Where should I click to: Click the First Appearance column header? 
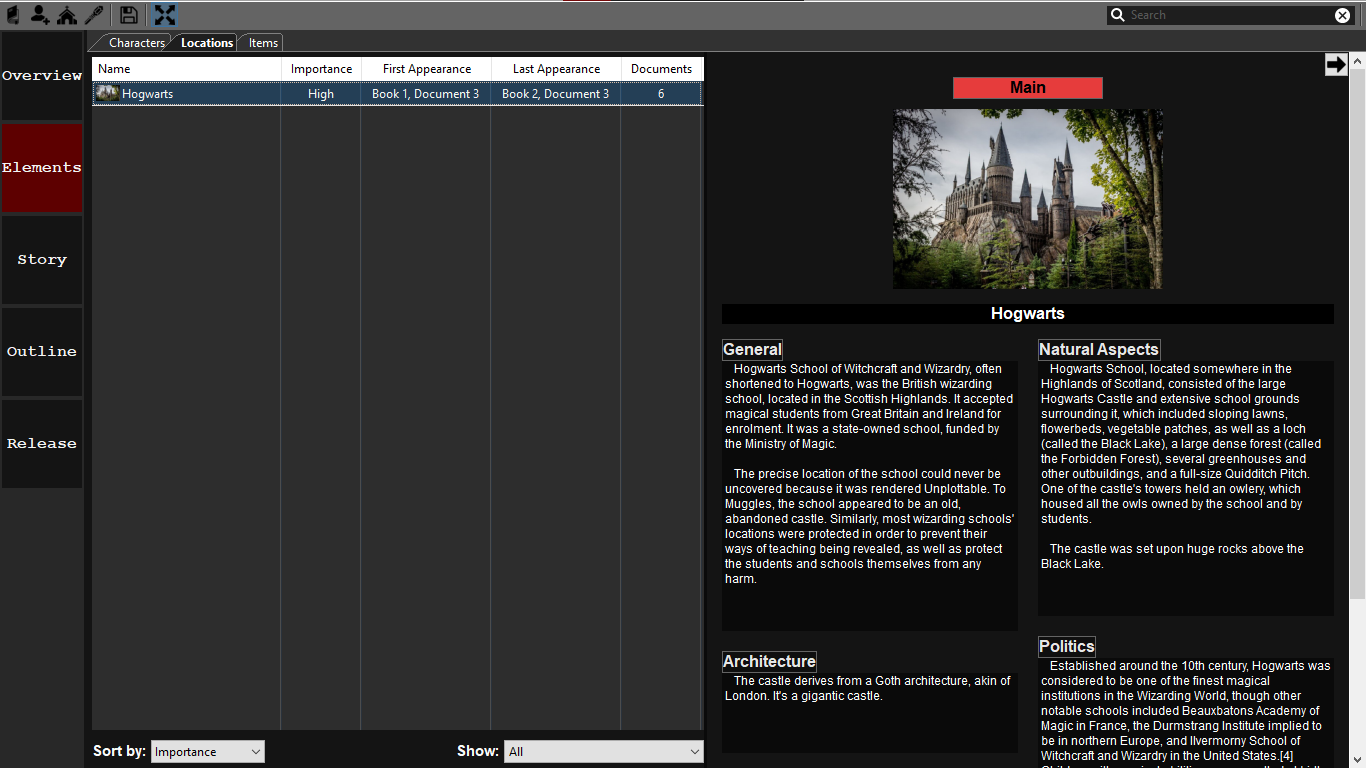(427, 69)
